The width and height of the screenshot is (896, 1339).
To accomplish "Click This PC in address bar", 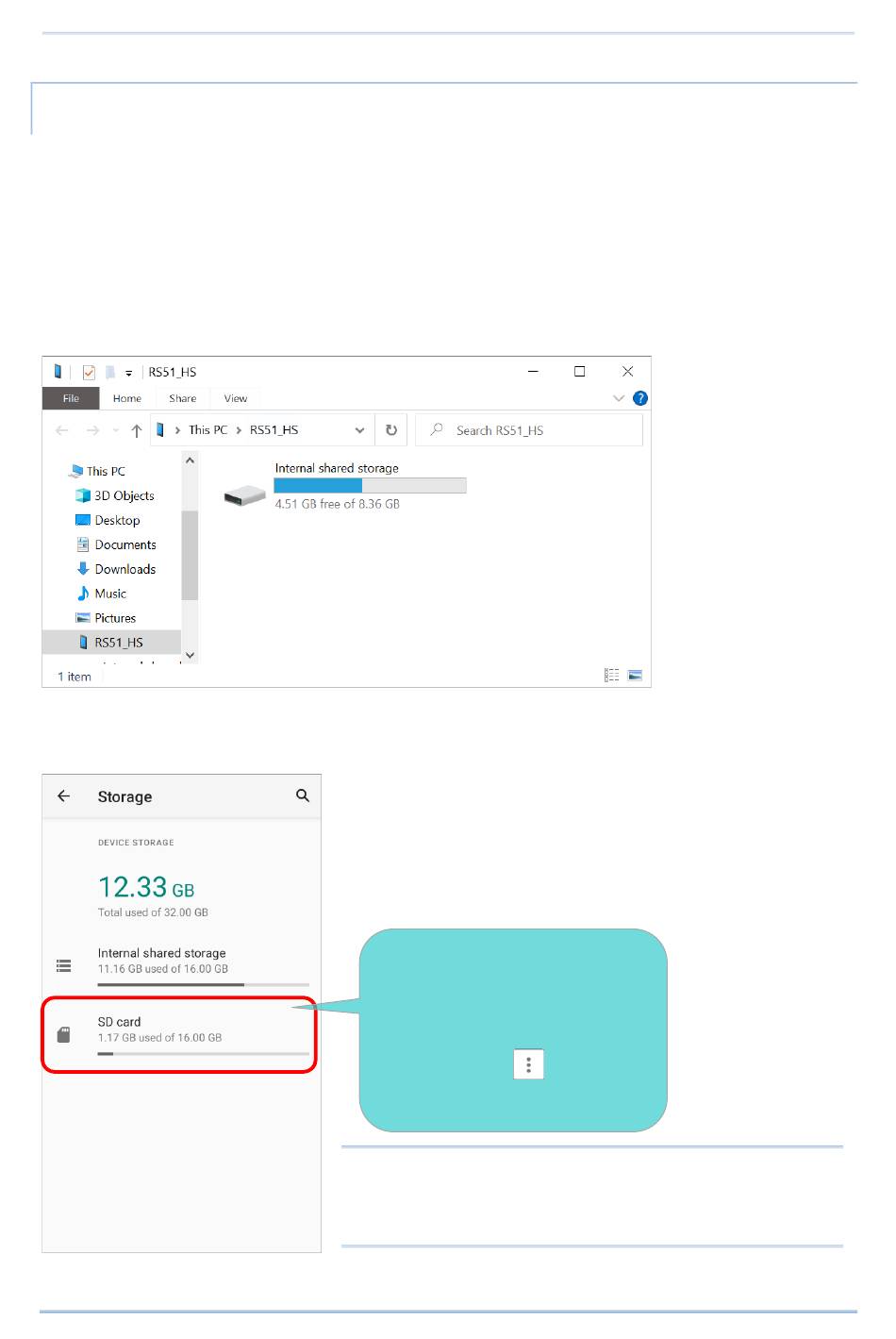I will click(208, 429).
